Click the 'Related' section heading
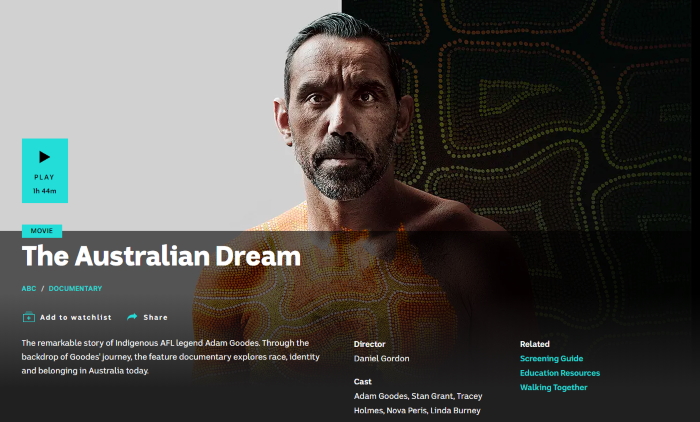 pyautogui.click(x=534, y=344)
